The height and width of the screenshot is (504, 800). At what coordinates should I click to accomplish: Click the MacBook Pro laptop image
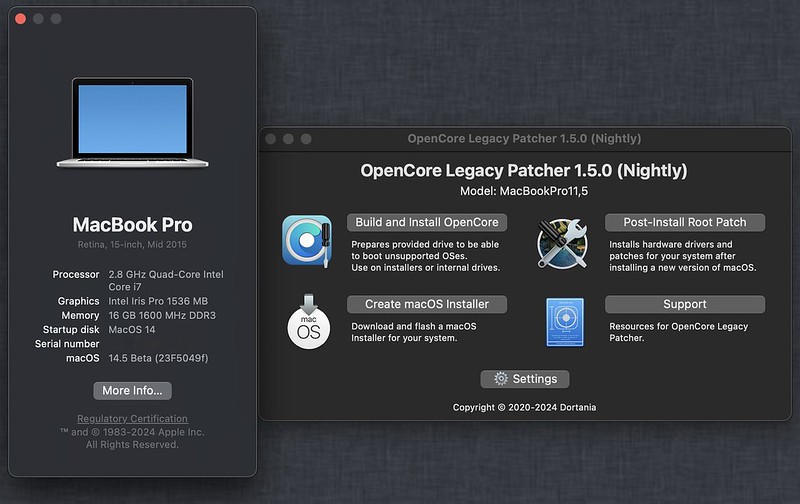133,122
